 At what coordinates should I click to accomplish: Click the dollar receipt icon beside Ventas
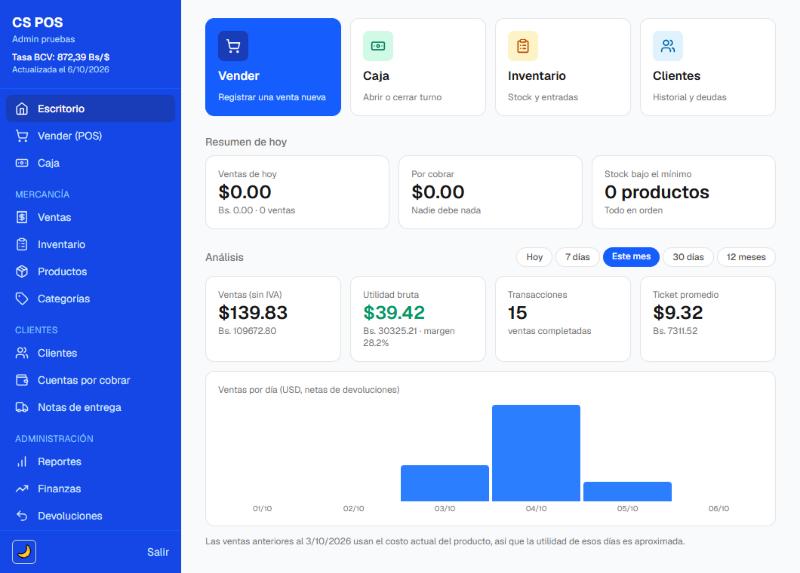(21, 217)
